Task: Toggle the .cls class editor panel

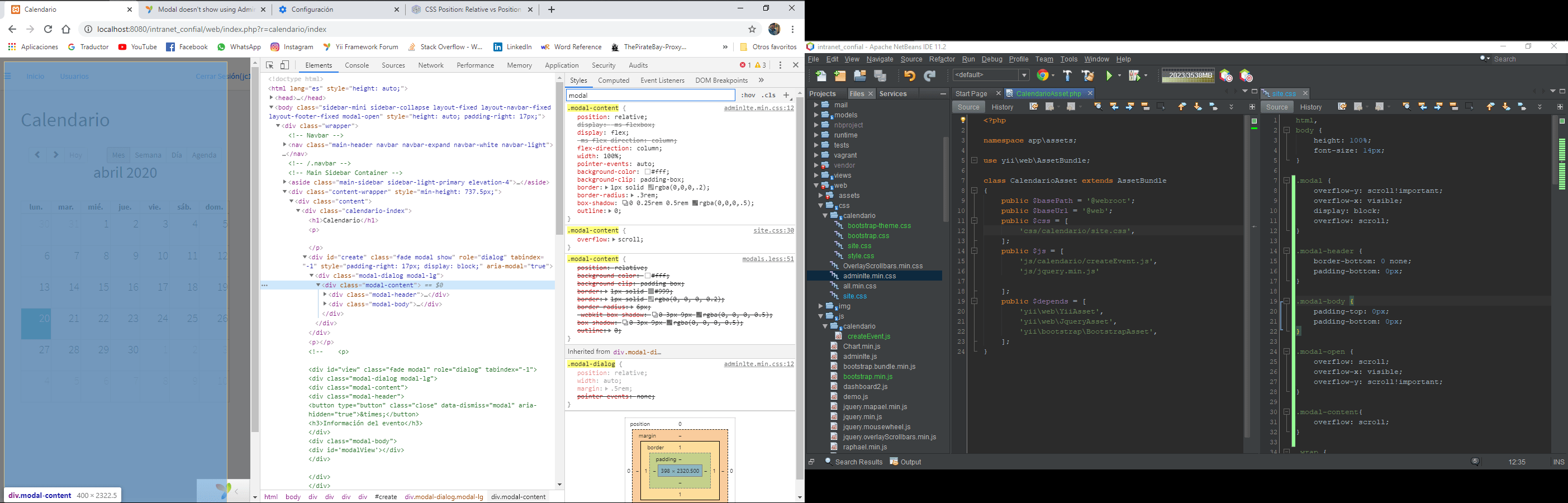Action: 769,95
